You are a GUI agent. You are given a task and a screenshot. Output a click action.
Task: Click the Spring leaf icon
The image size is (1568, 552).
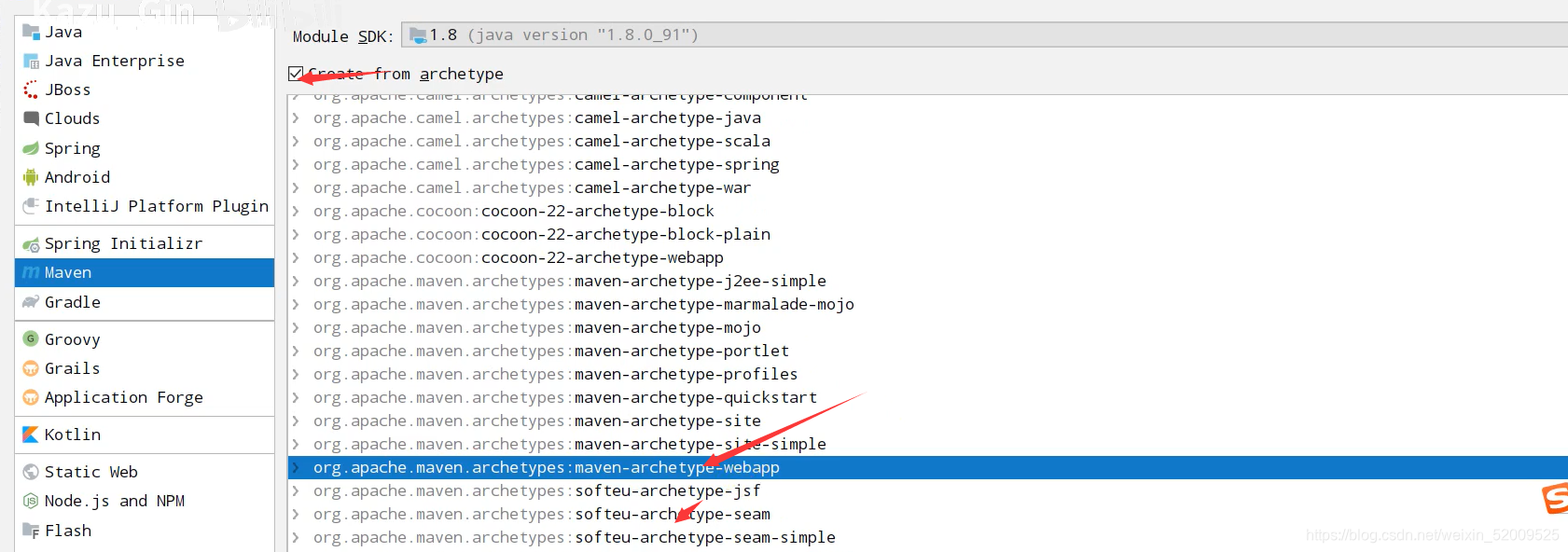click(x=31, y=148)
